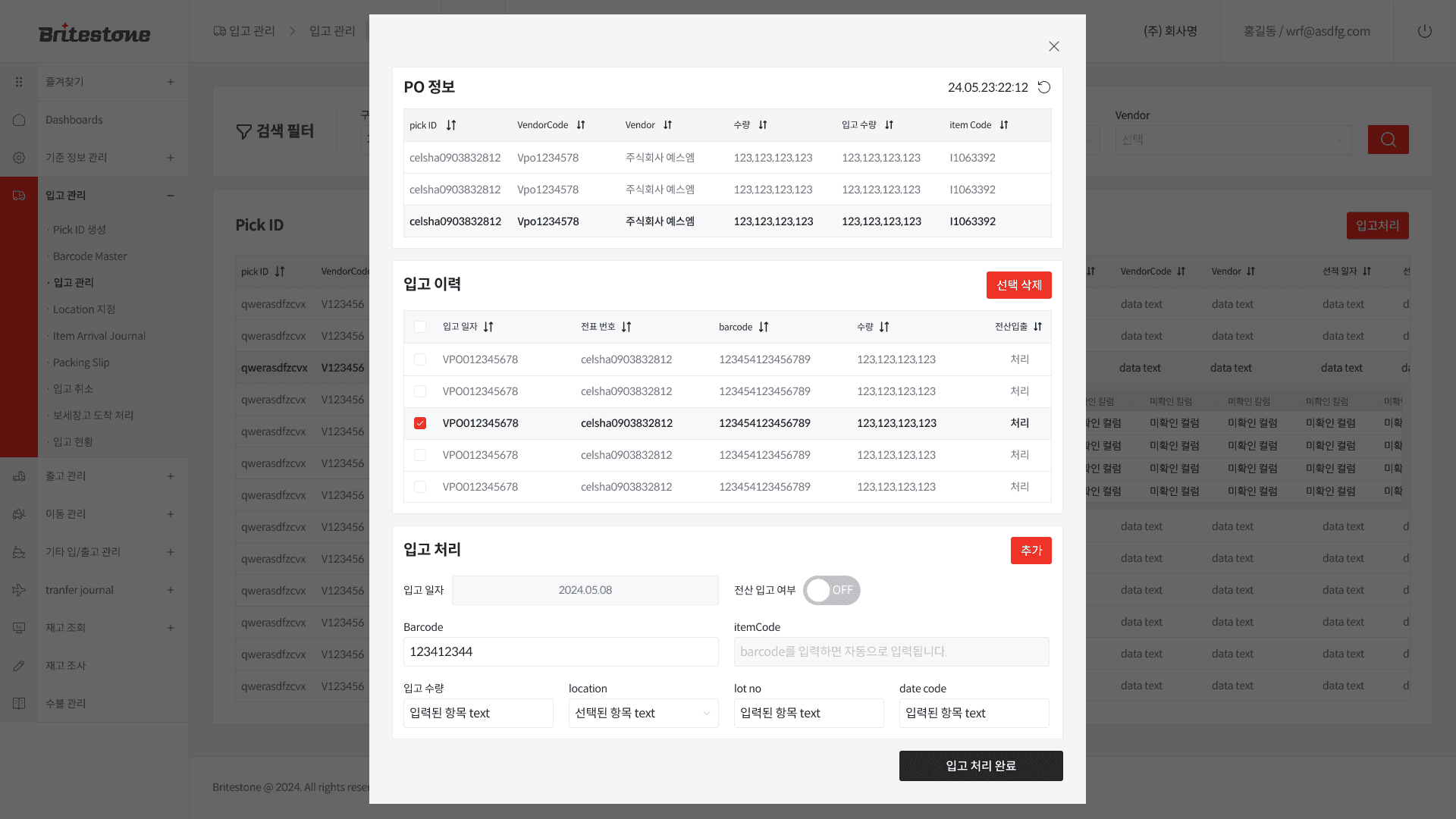
Task: Click the 입고 일자 date field
Action: click(x=585, y=590)
